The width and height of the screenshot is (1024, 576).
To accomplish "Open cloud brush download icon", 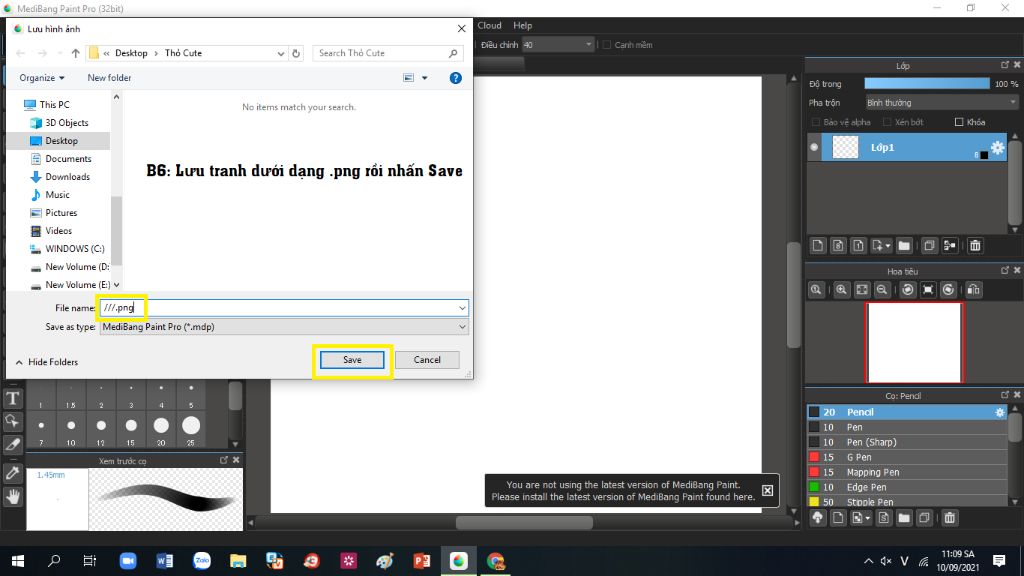I will (818, 518).
